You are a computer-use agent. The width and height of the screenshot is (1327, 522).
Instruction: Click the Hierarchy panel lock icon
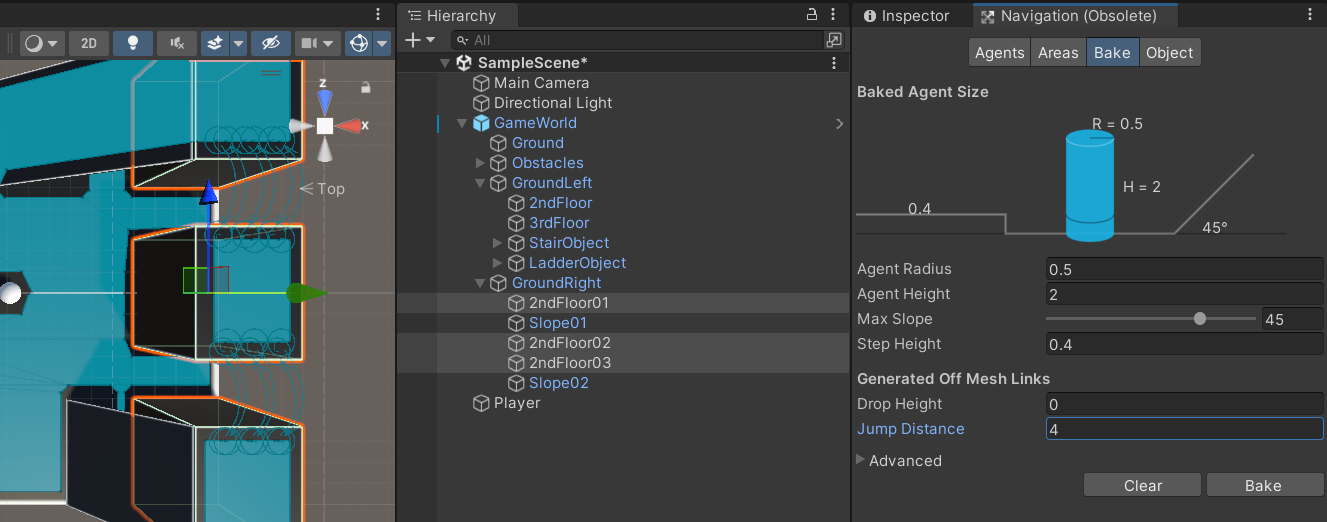(x=812, y=15)
